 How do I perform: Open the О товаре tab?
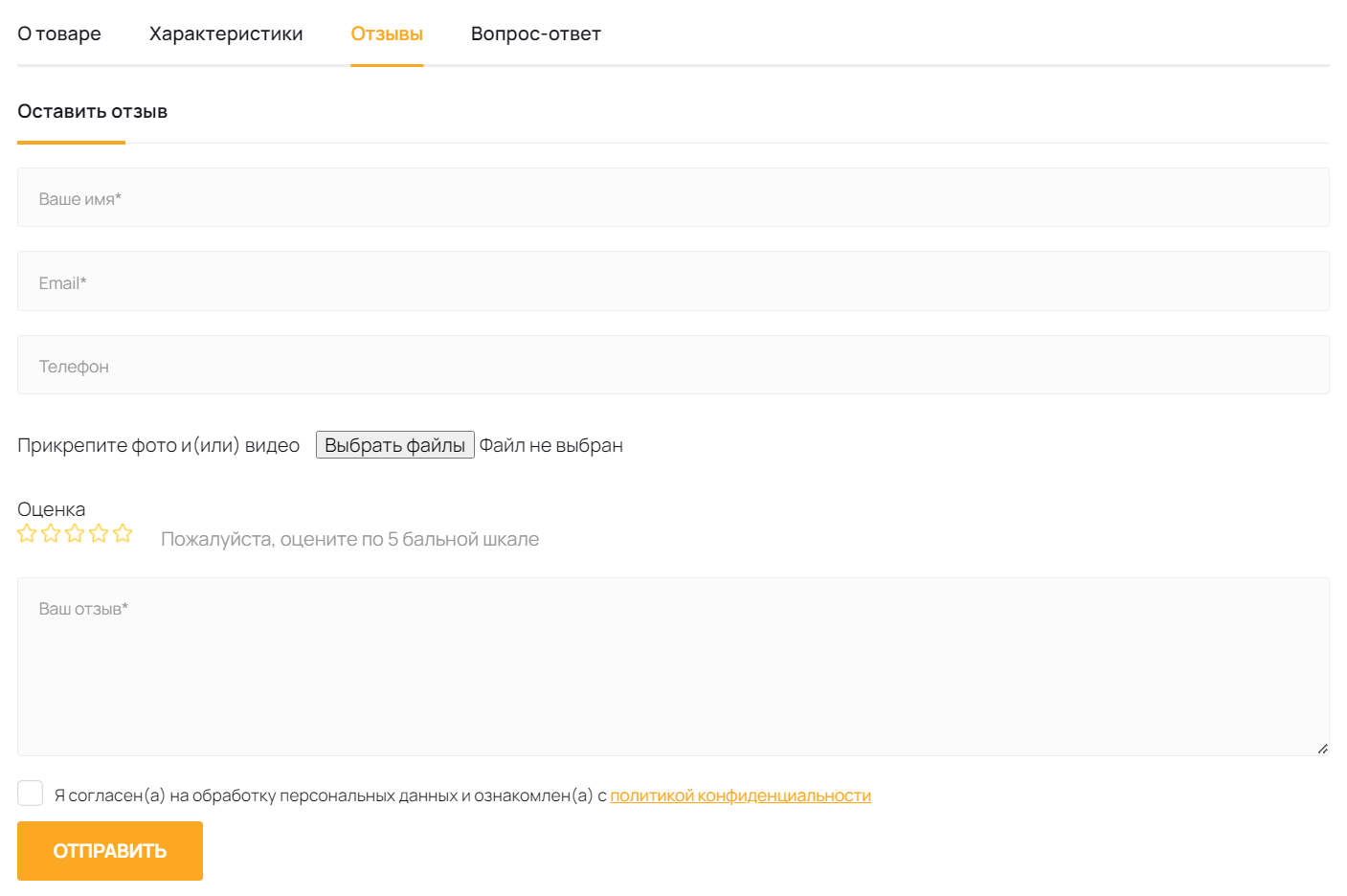(59, 34)
